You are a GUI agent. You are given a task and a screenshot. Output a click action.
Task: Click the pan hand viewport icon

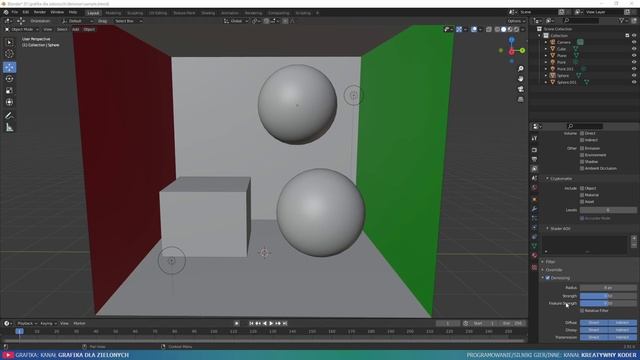[520, 79]
